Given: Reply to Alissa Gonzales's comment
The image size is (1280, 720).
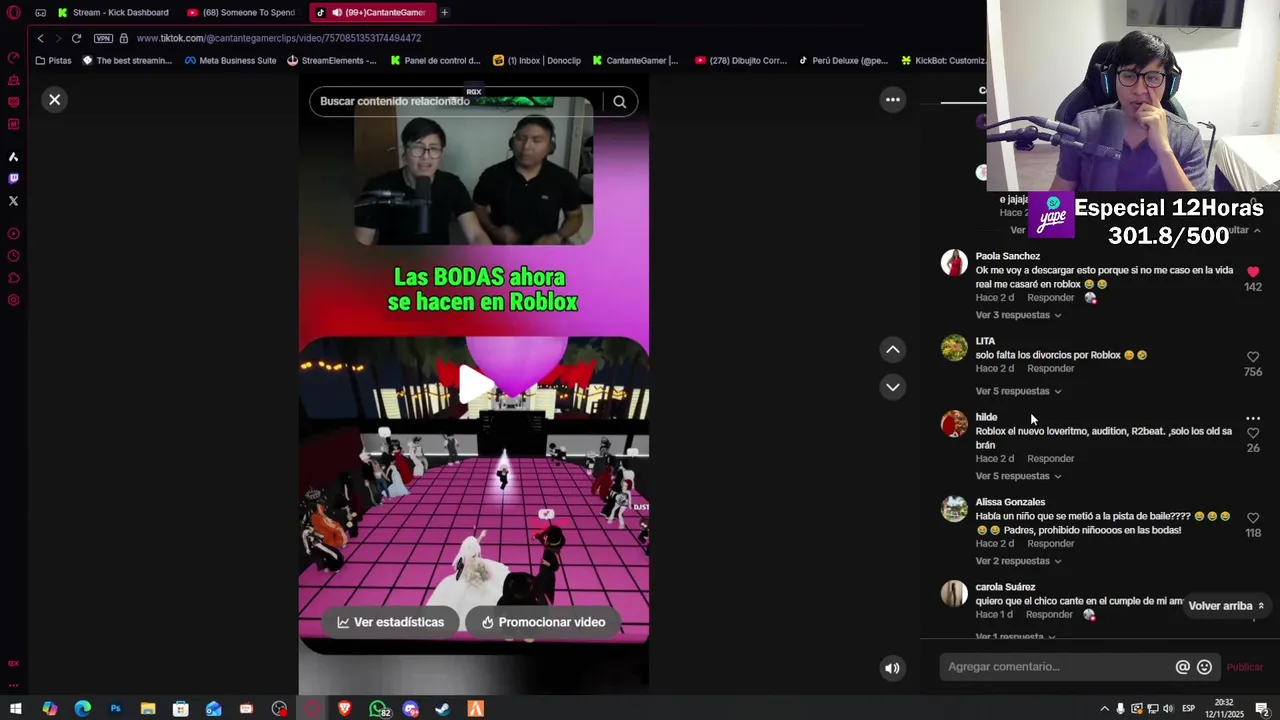Looking at the screenshot, I should [x=1050, y=544].
